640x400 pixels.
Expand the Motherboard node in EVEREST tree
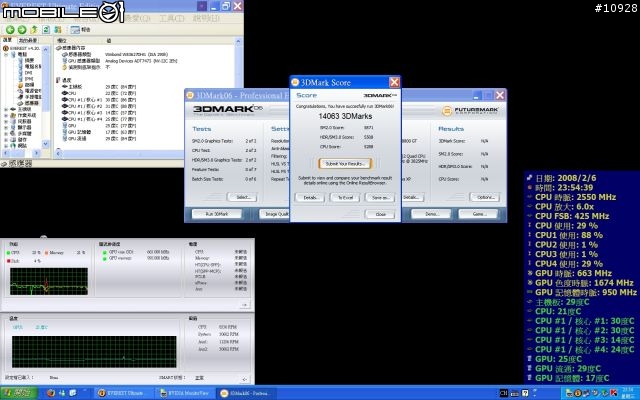[6, 109]
